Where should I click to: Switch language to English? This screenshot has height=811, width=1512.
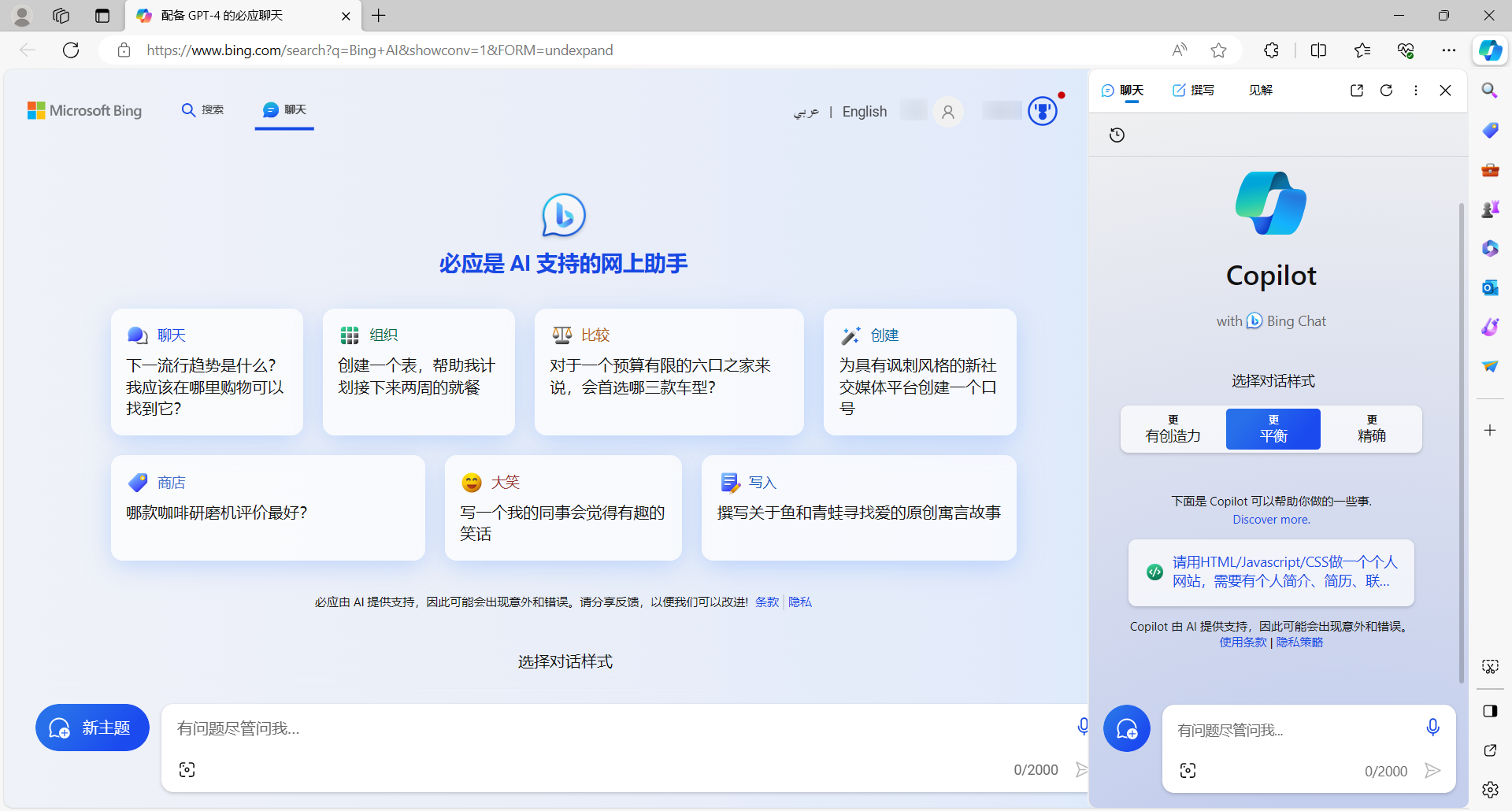(x=865, y=112)
